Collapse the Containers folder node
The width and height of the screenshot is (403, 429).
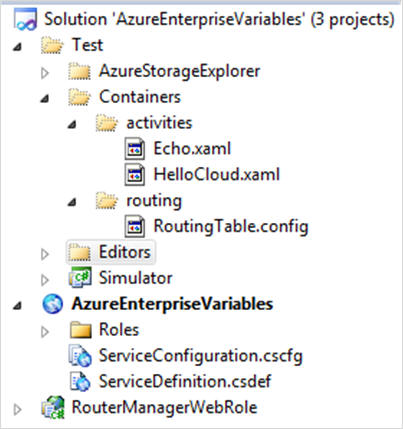tap(45, 99)
